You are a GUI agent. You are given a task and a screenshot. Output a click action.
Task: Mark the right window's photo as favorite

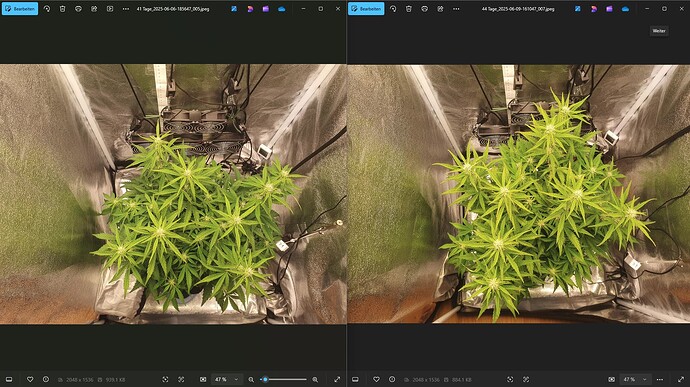[x=376, y=379]
